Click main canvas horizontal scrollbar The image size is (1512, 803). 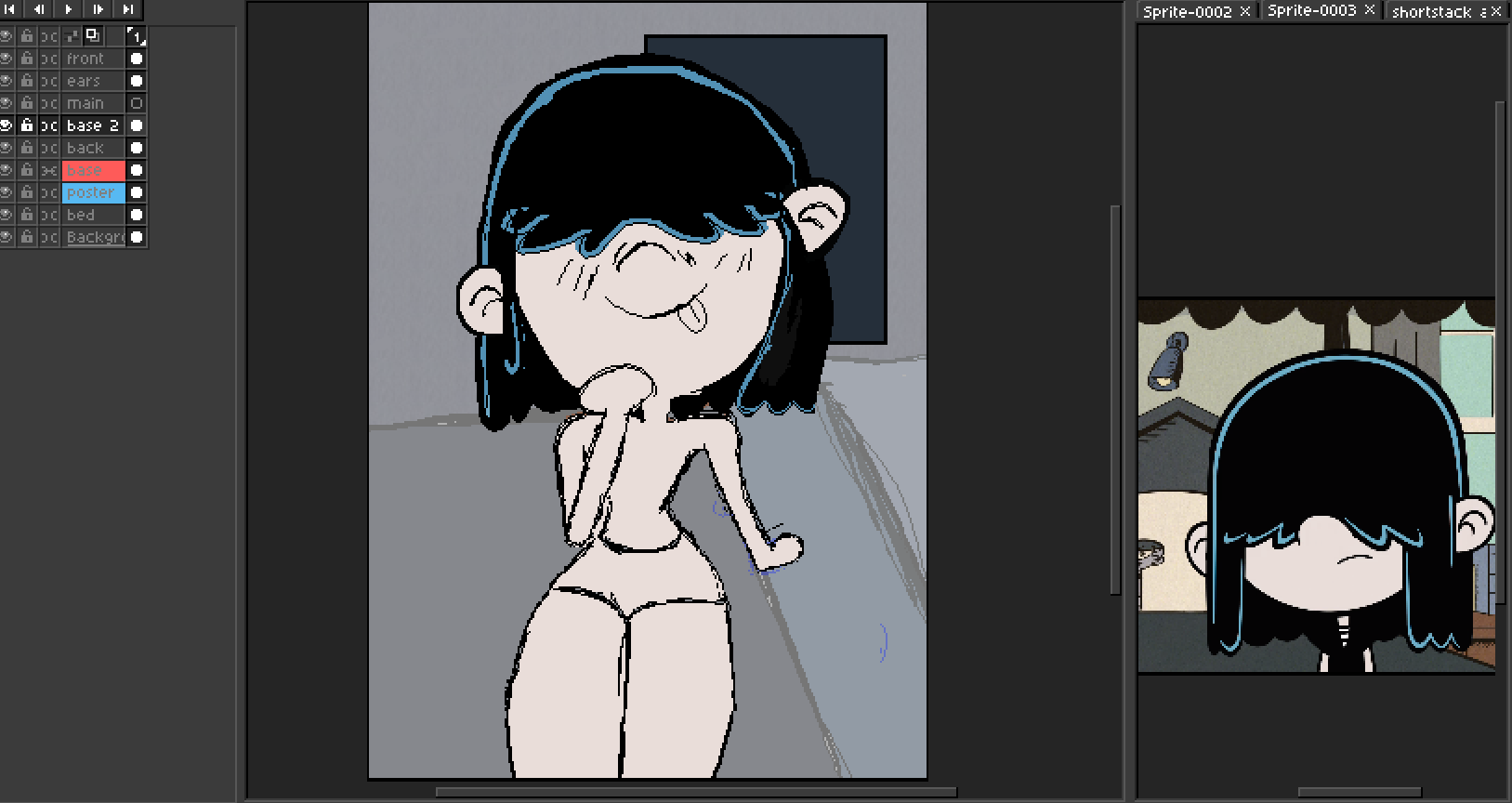pyautogui.click(x=695, y=793)
